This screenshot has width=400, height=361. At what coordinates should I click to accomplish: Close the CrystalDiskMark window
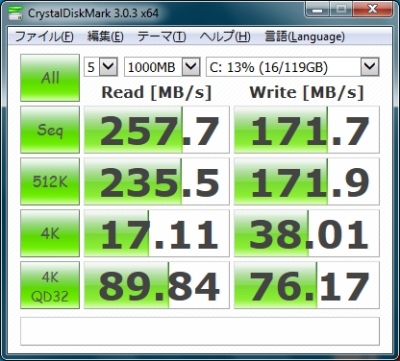pos(372,10)
